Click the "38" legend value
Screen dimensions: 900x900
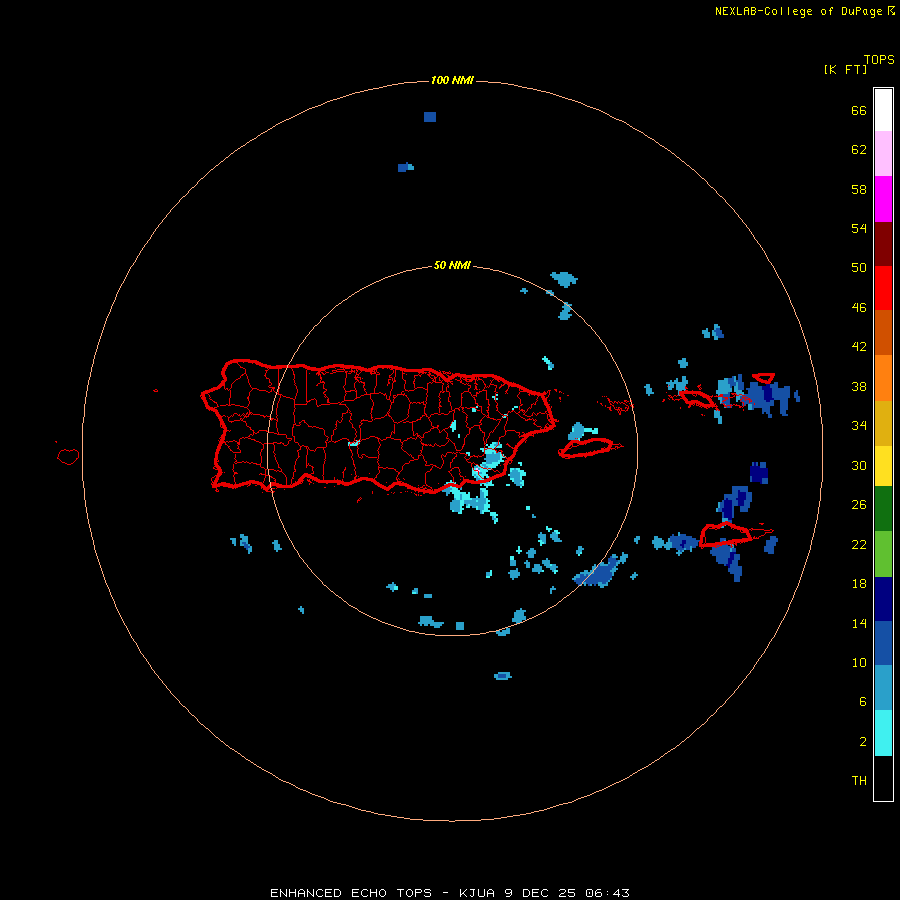pos(859,386)
